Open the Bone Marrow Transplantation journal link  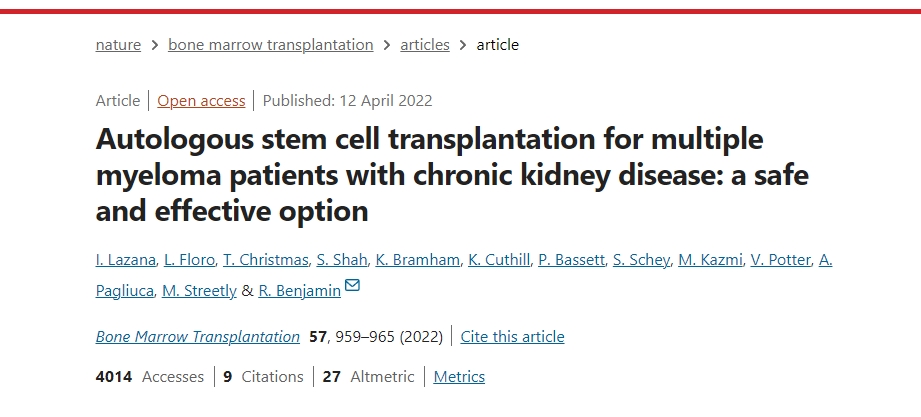197,337
